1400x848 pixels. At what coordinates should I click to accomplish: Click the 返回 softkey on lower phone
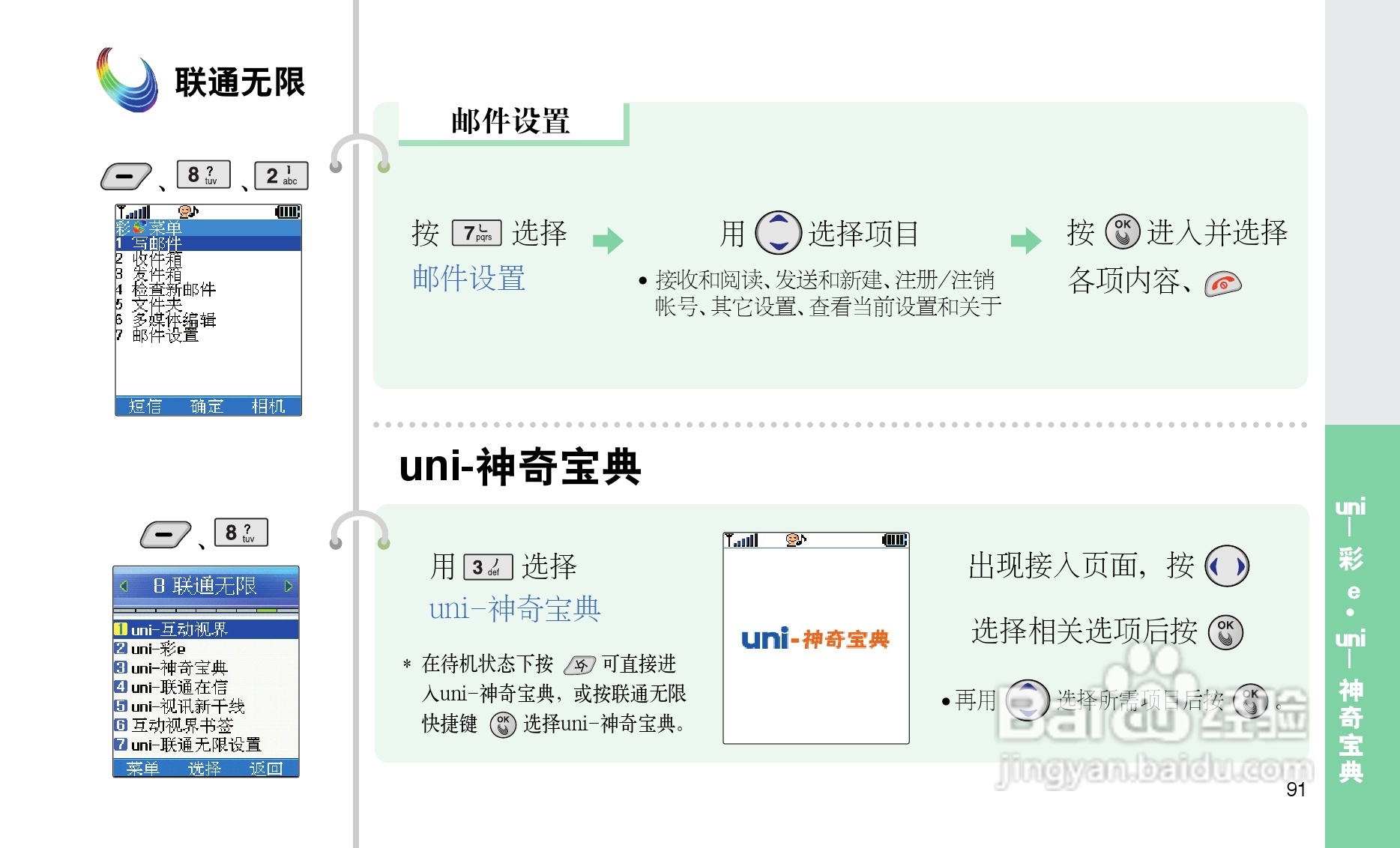[266, 769]
